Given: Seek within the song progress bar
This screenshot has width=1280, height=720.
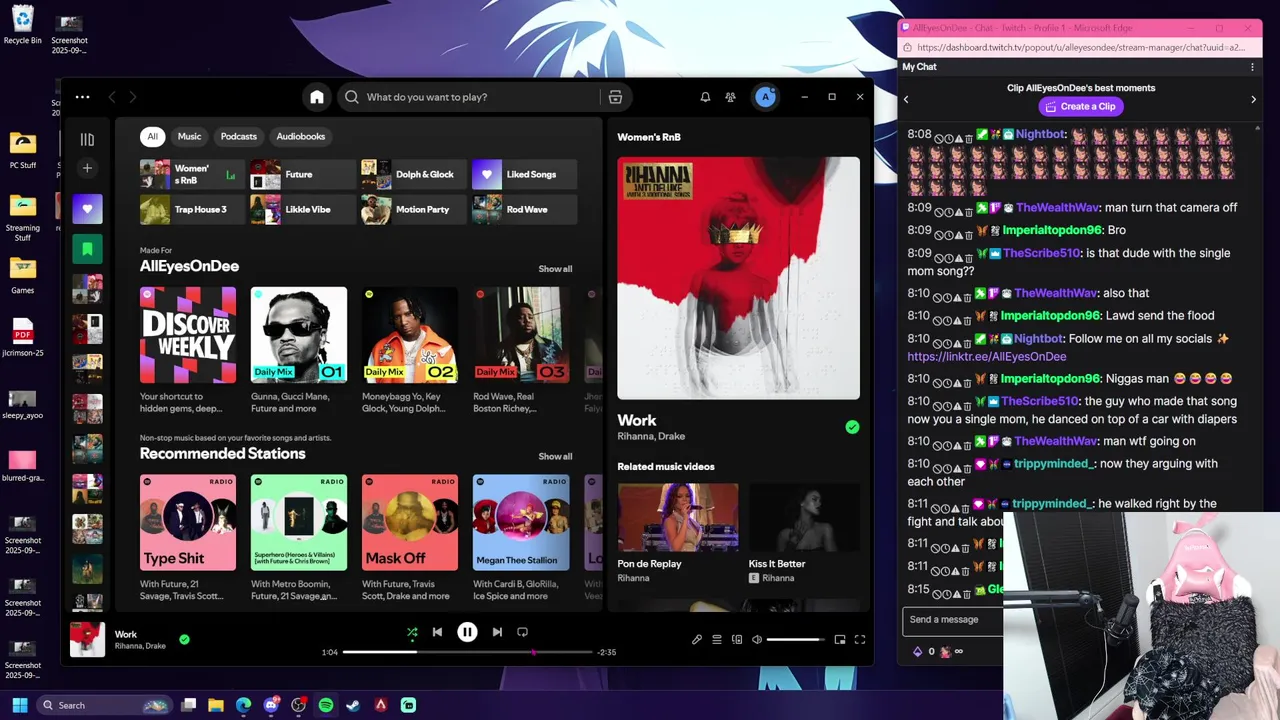Looking at the screenshot, I should [467, 652].
